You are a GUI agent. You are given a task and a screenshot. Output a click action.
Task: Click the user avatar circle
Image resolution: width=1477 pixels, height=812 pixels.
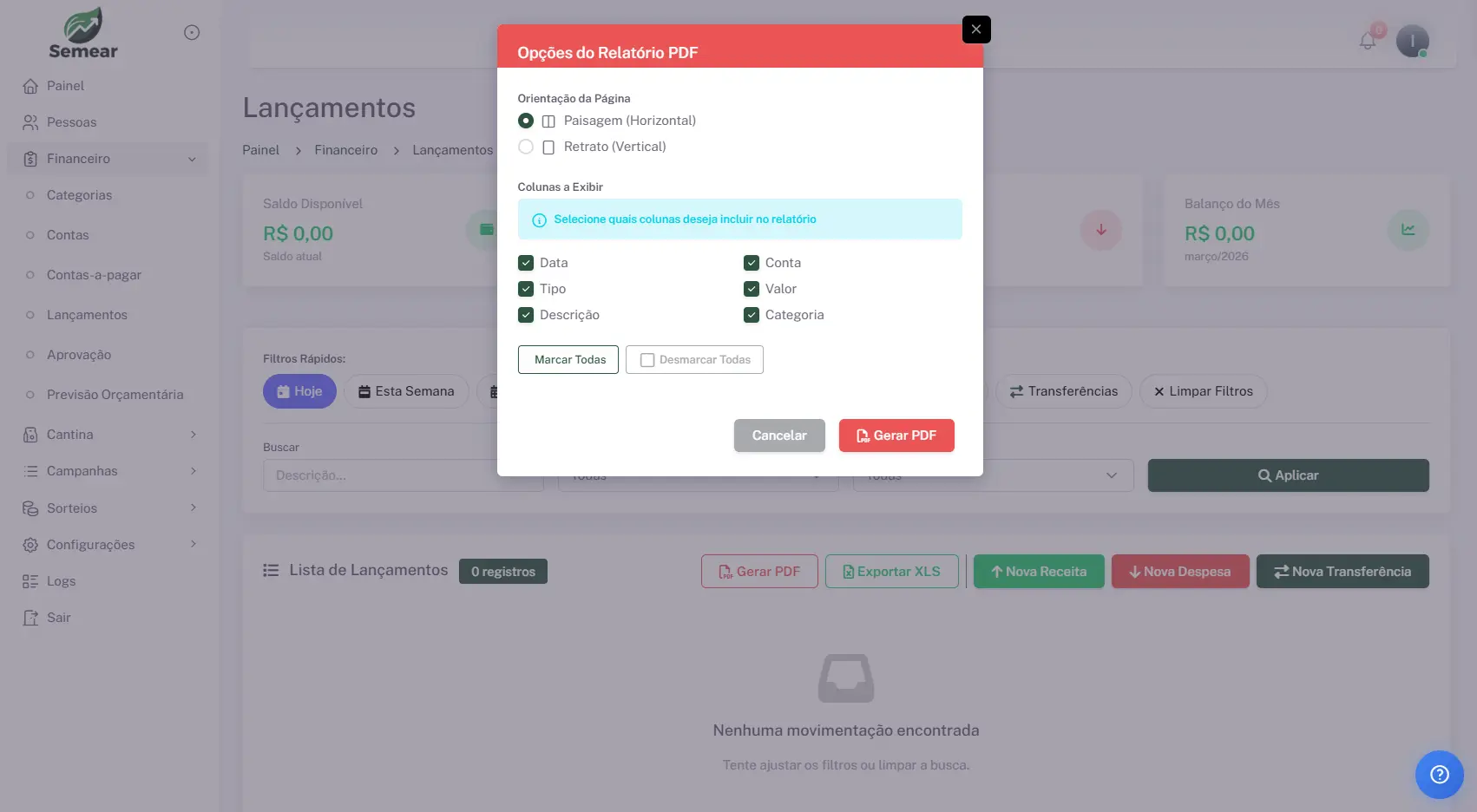1413,40
